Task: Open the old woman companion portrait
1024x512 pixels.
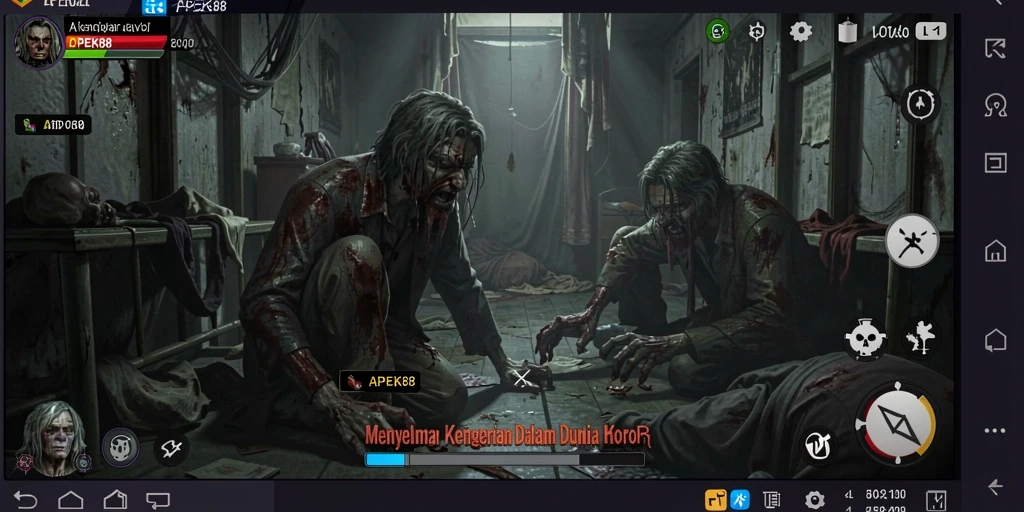Action: pos(54,438)
